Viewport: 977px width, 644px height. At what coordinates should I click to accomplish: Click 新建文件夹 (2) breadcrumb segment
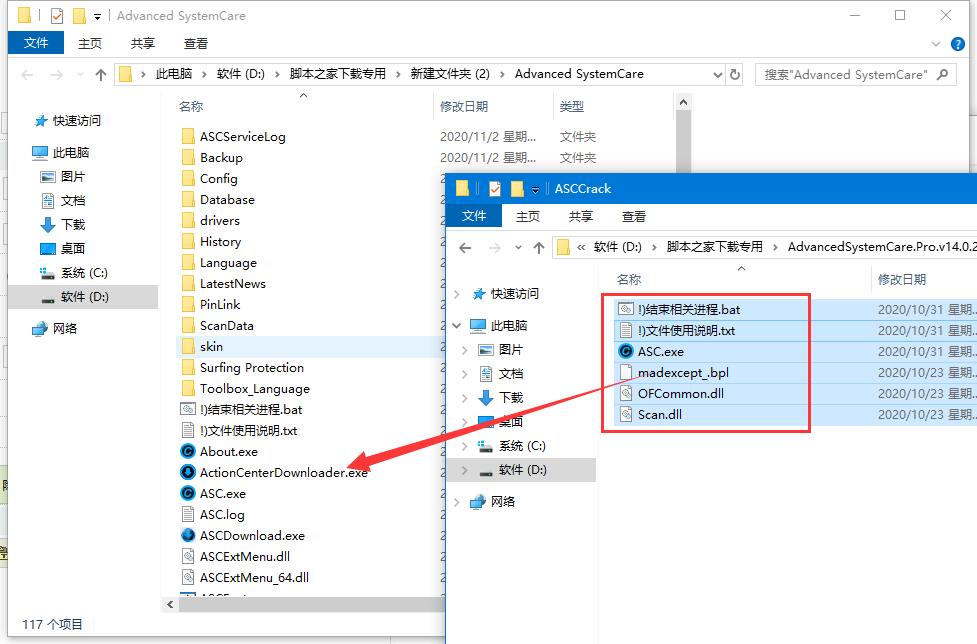[450, 74]
